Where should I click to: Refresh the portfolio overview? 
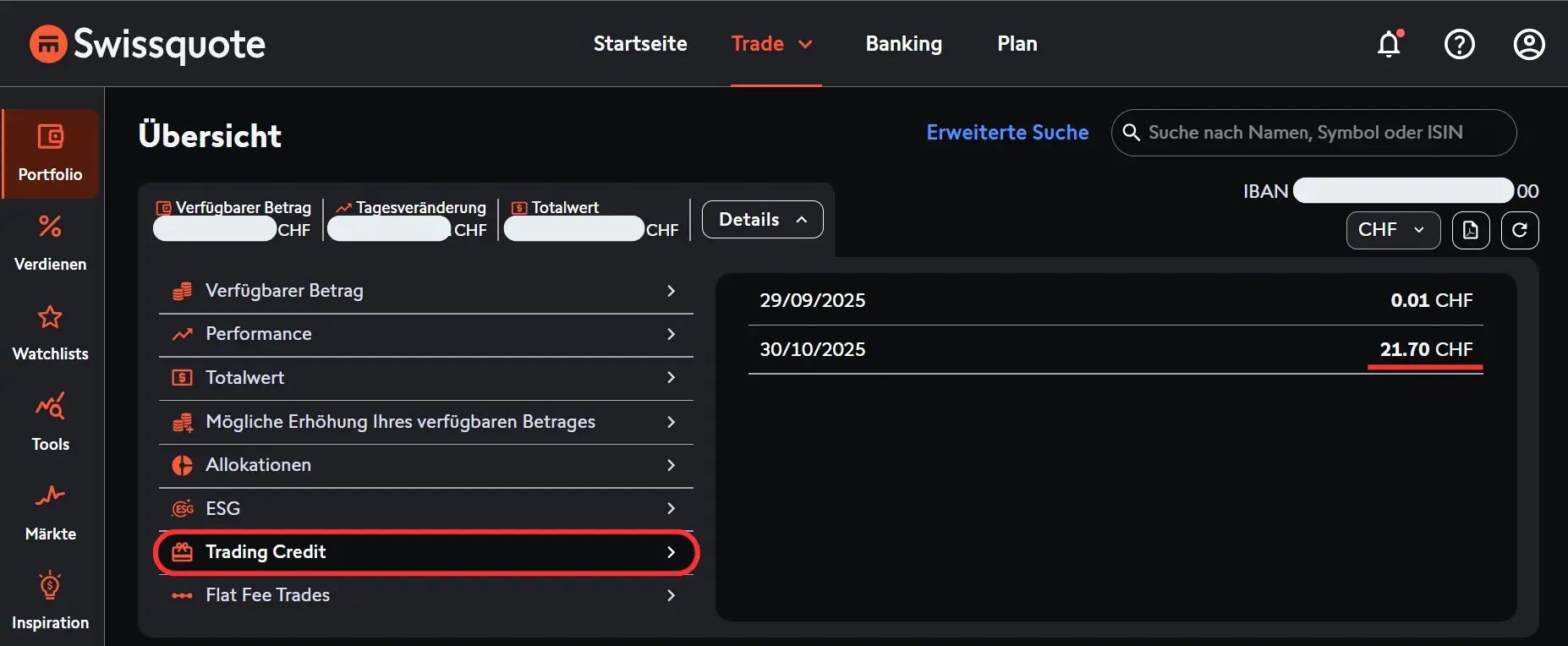pos(1520,230)
